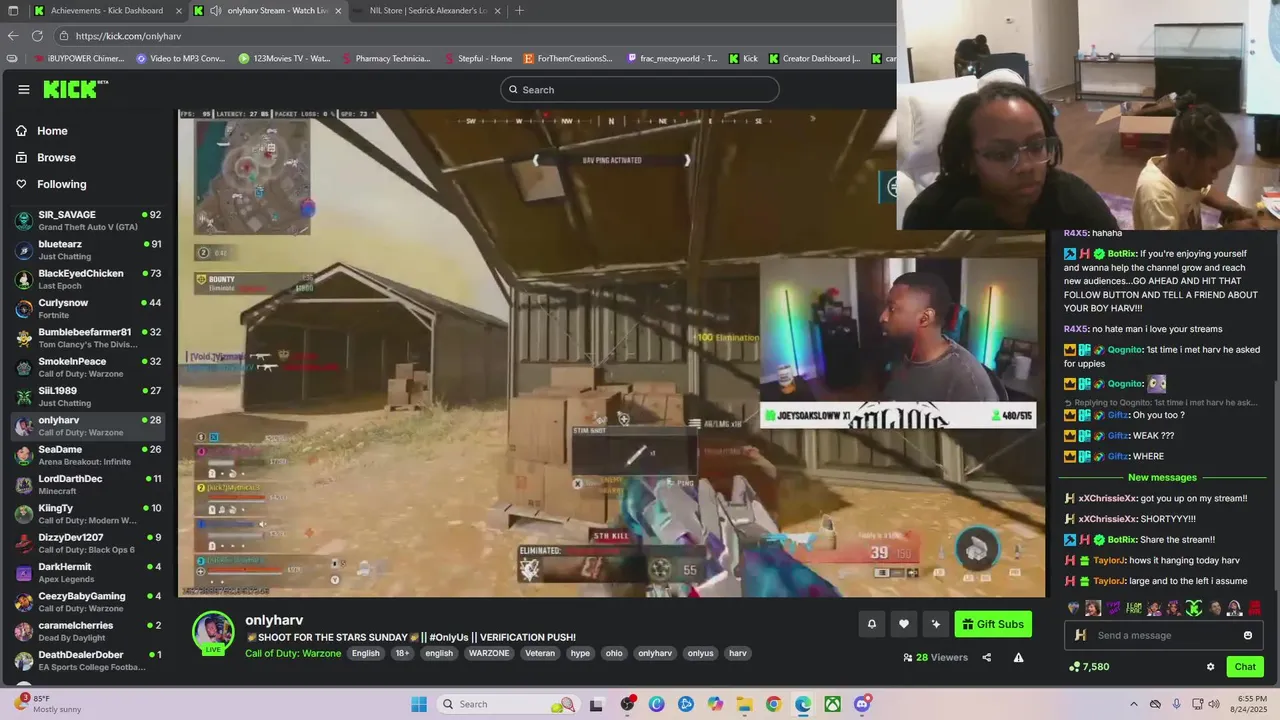Click the browser address bar URL
The image size is (1280, 720).
(x=128, y=36)
